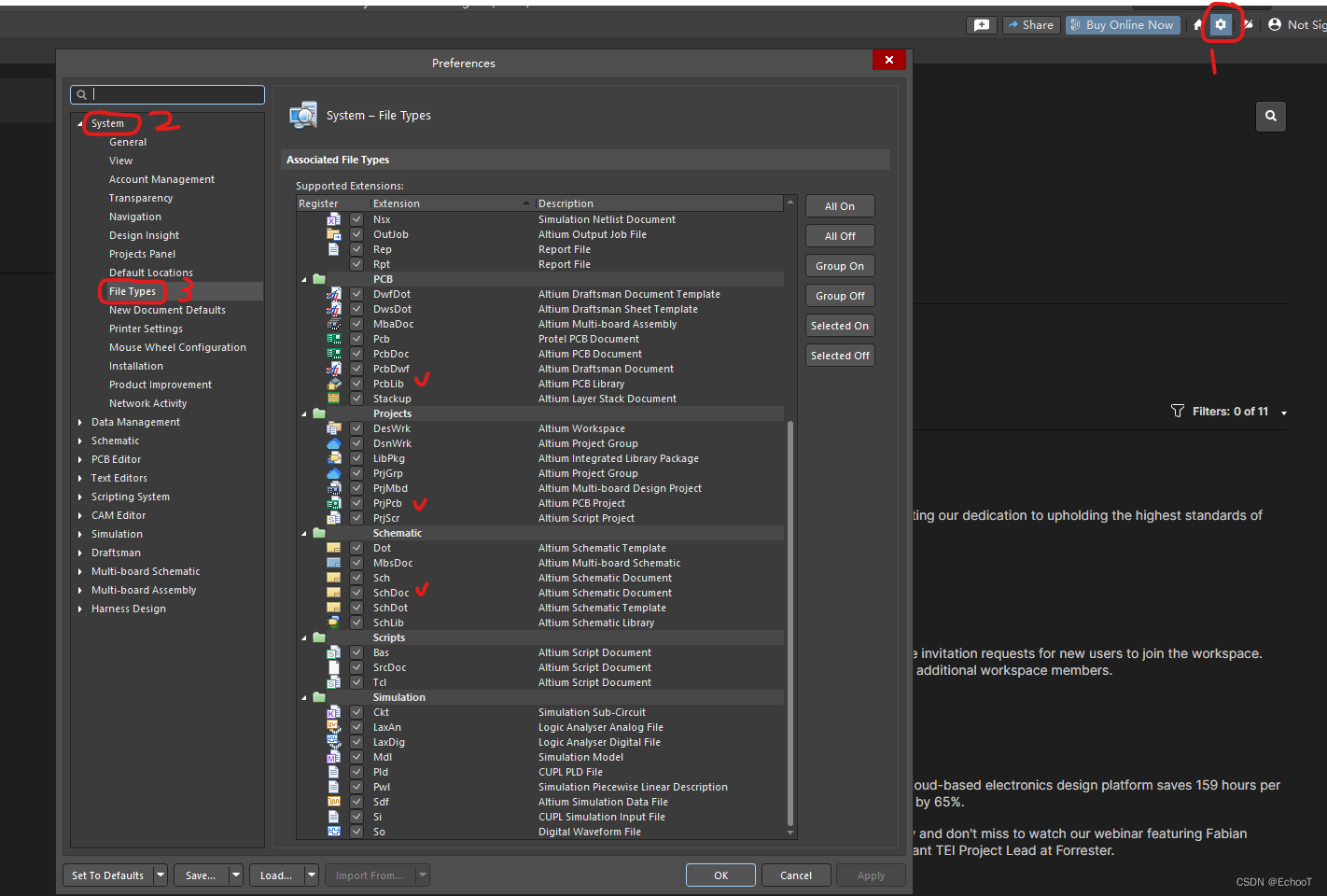Click the Sdf file type icon
Screen dimensions: 1327x896
click(x=334, y=802)
